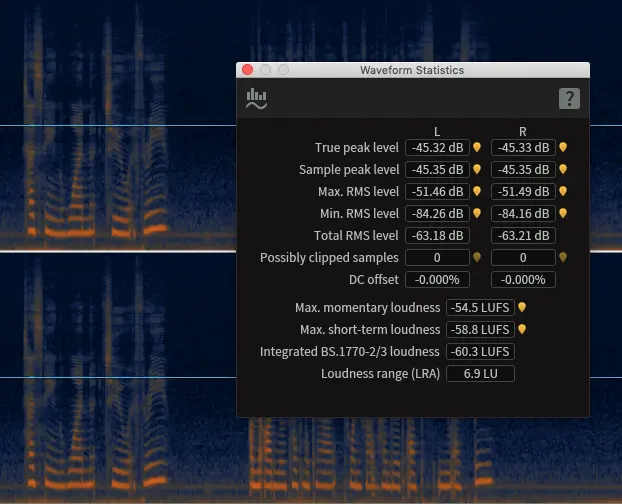Viewport: 622px width, 504px height.
Task: Open help with the question mark icon
Action: point(568,98)
